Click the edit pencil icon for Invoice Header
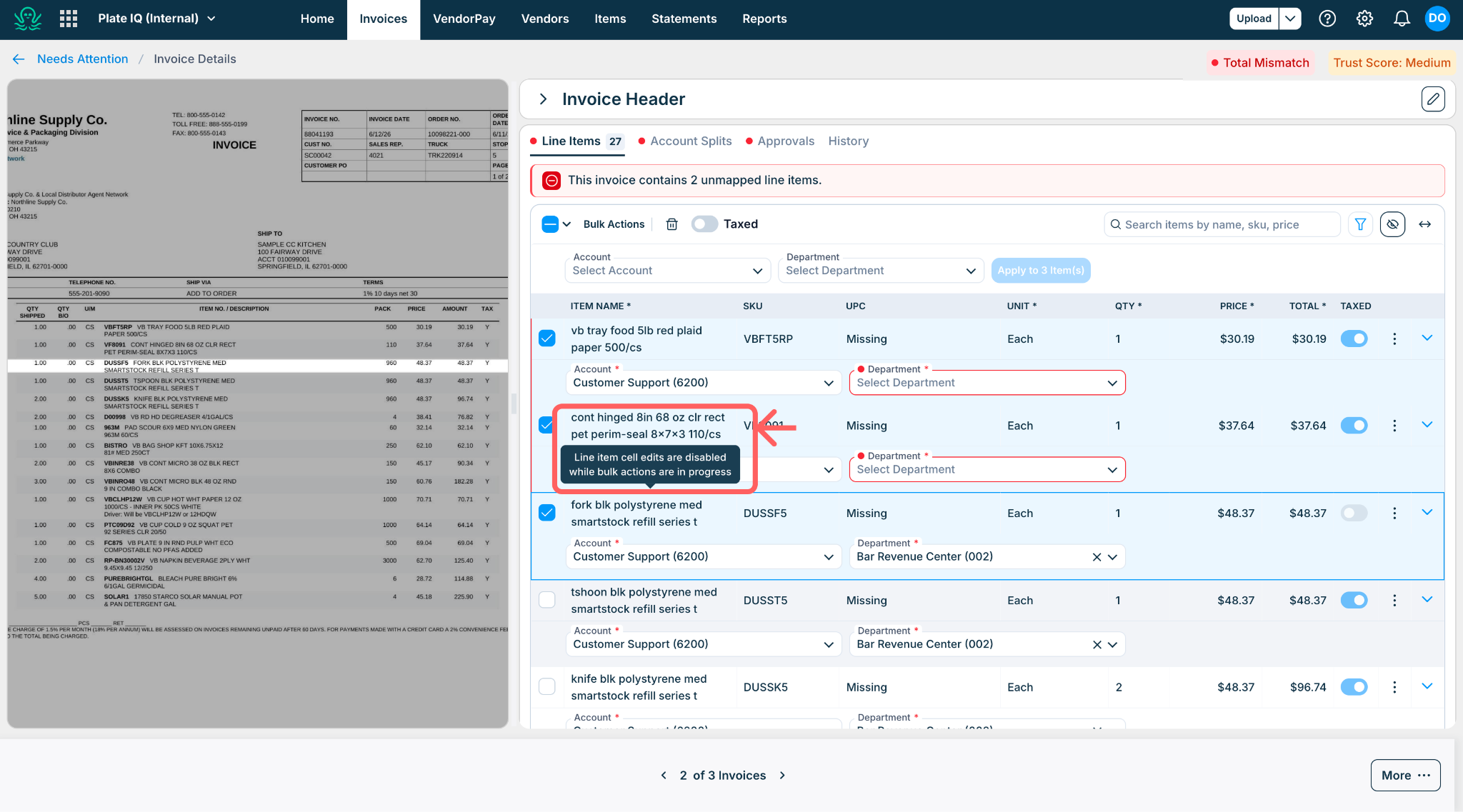Viewport: 1463px width, 812px height. (x=1433, y=99)
